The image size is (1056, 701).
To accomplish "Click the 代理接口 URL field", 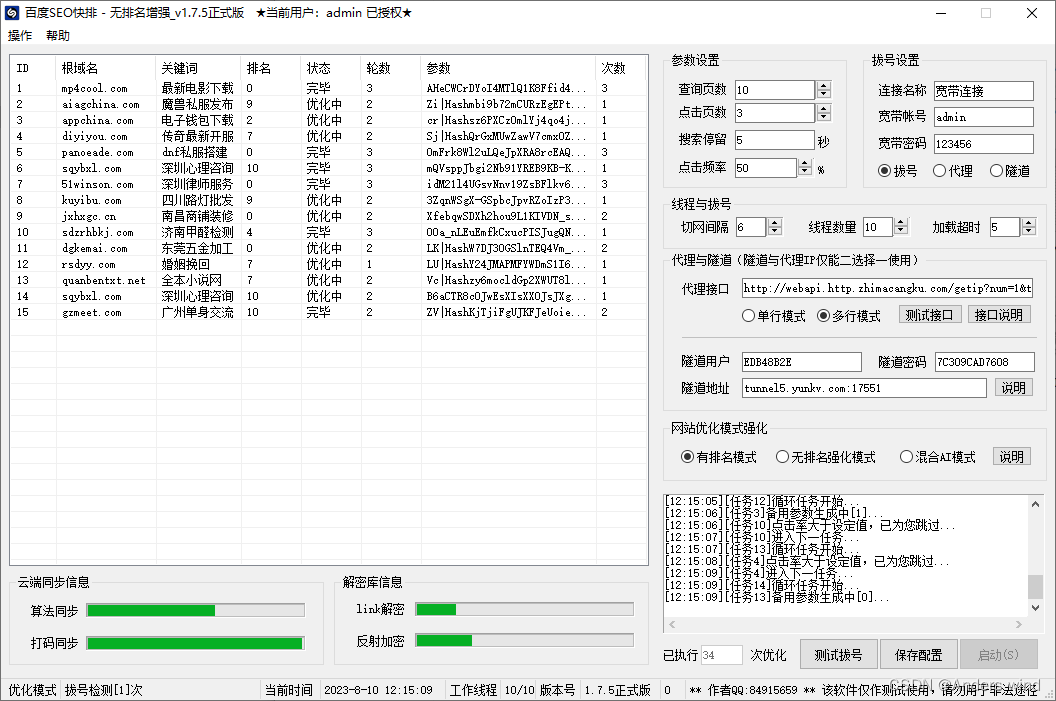I will 888,288.
